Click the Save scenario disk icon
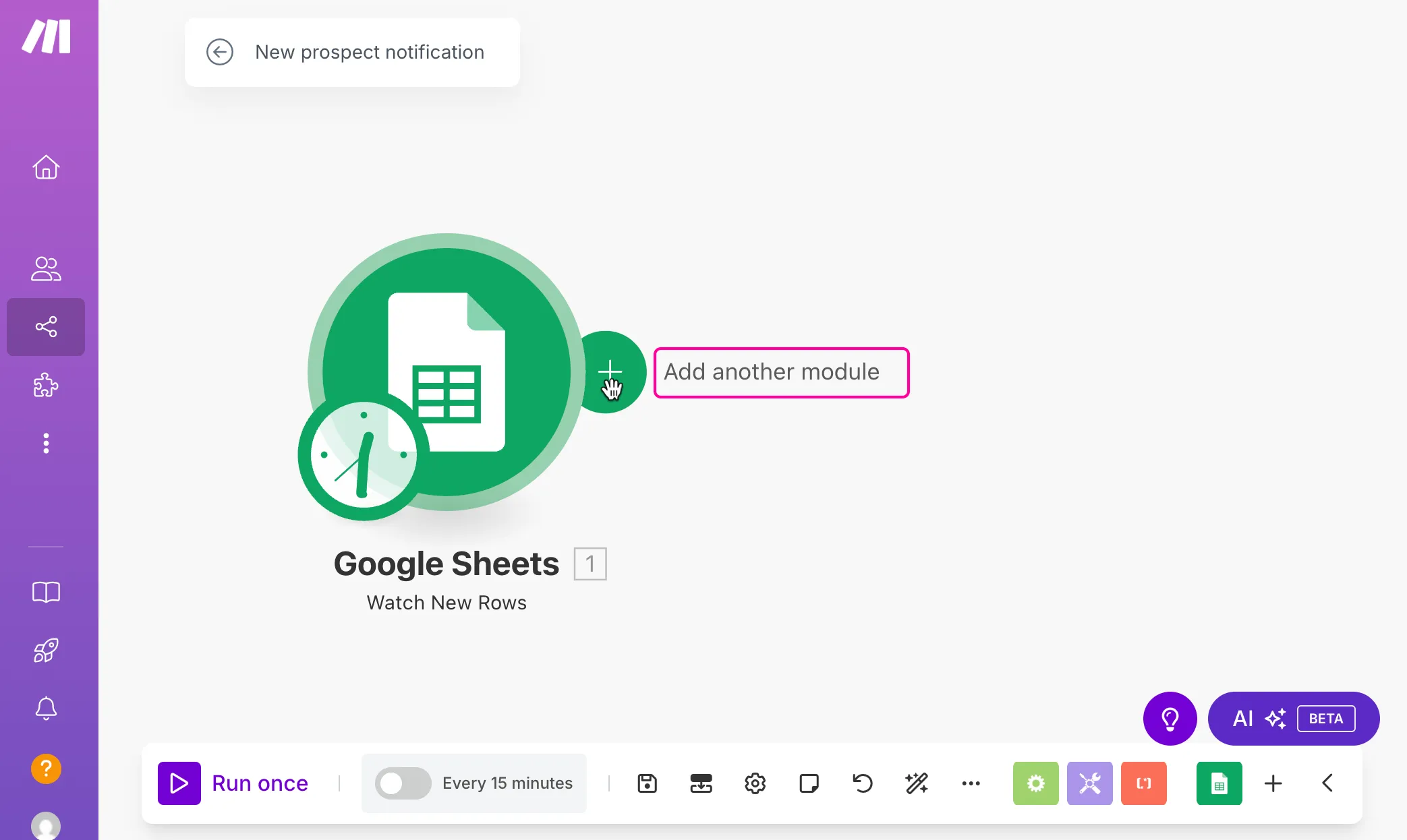 [647, 783]
